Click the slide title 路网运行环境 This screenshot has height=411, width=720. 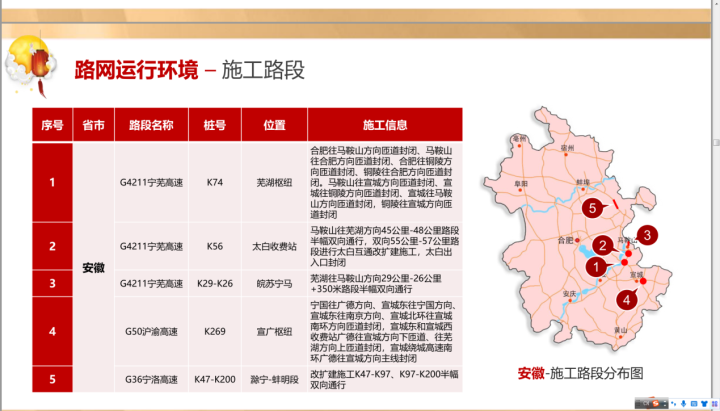click(x=136, y=70)
